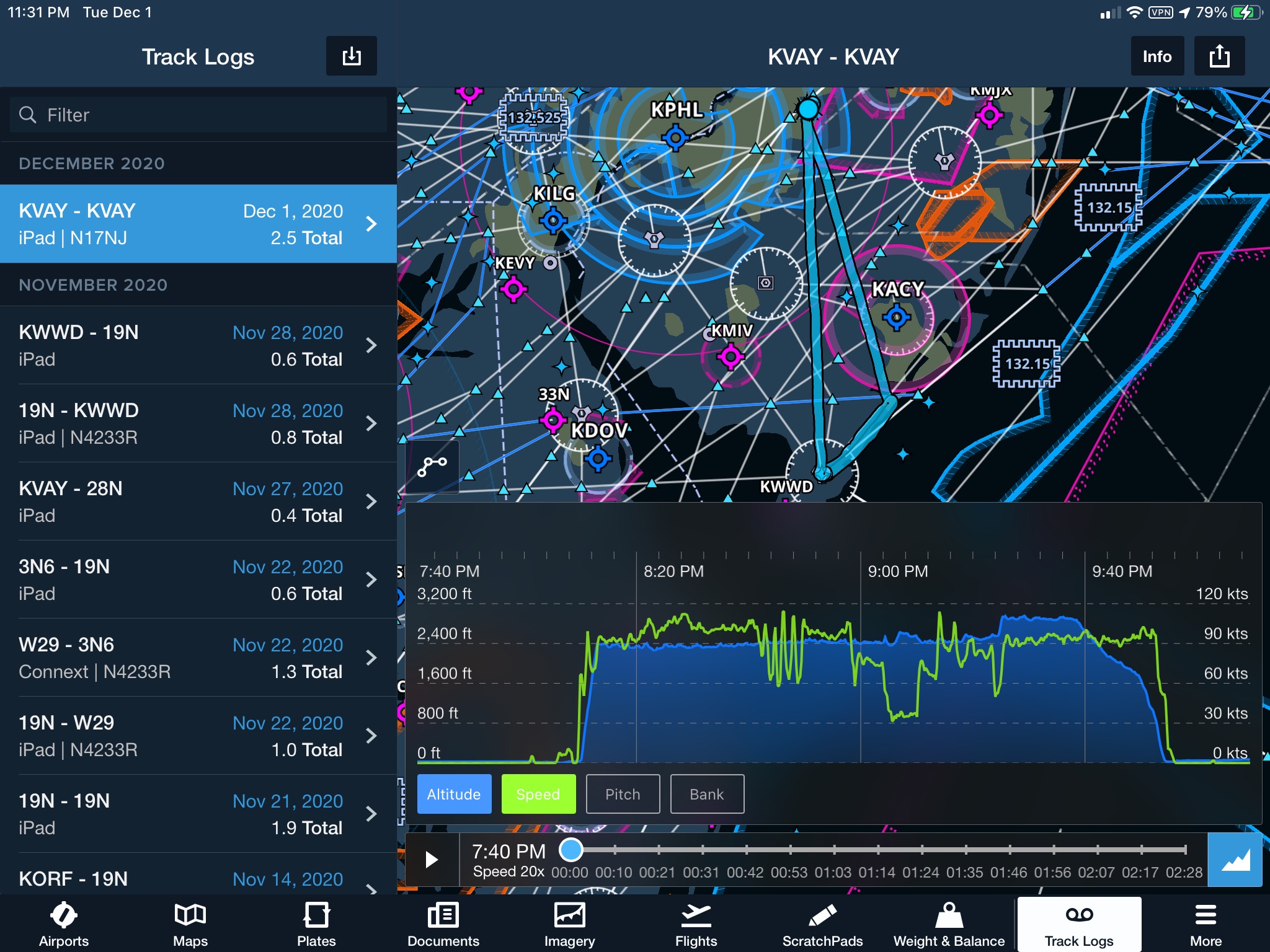
Task: Click the Filter search field
Action: (198, 115)
